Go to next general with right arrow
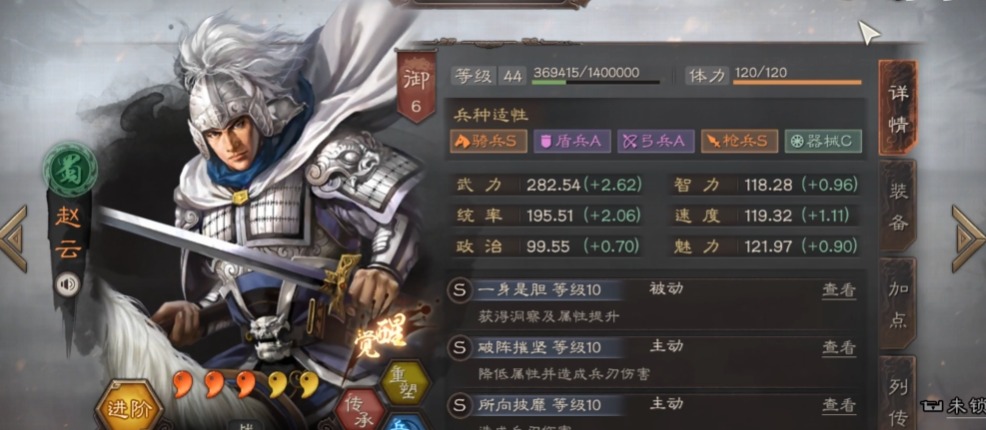 click(968, 238)
